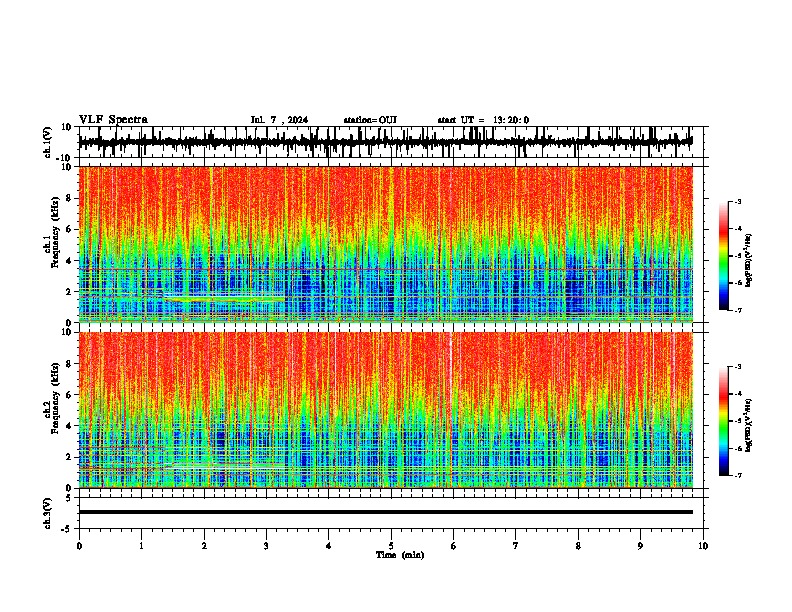Click time axis tick label '7'
The height and width of the screenshot is (612, 792).
(x=516, y=546)
